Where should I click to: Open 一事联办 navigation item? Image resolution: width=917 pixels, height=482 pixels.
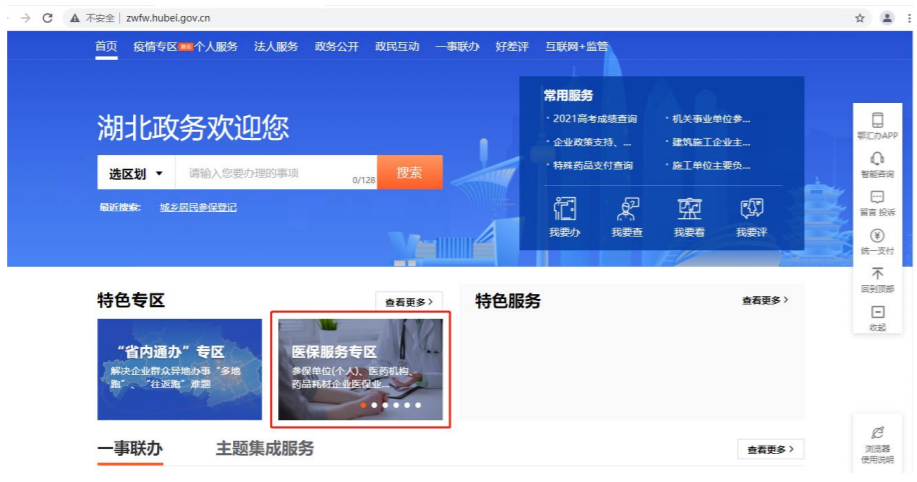[457, 47]
